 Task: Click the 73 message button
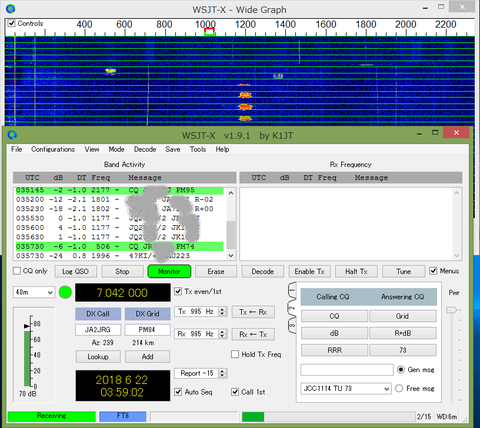403,350
